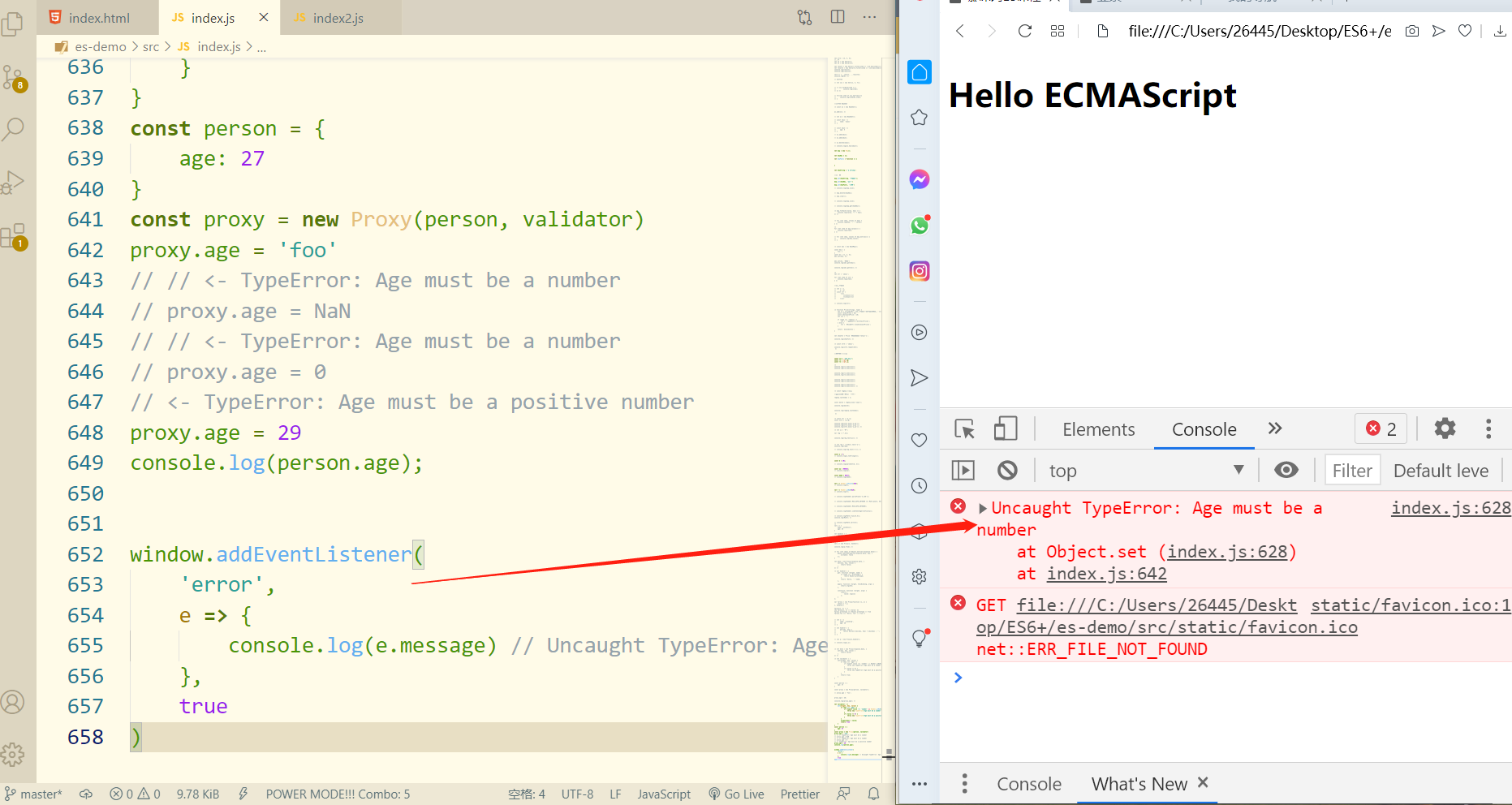Open the Home icon in browser sidebar

(920, 72)
